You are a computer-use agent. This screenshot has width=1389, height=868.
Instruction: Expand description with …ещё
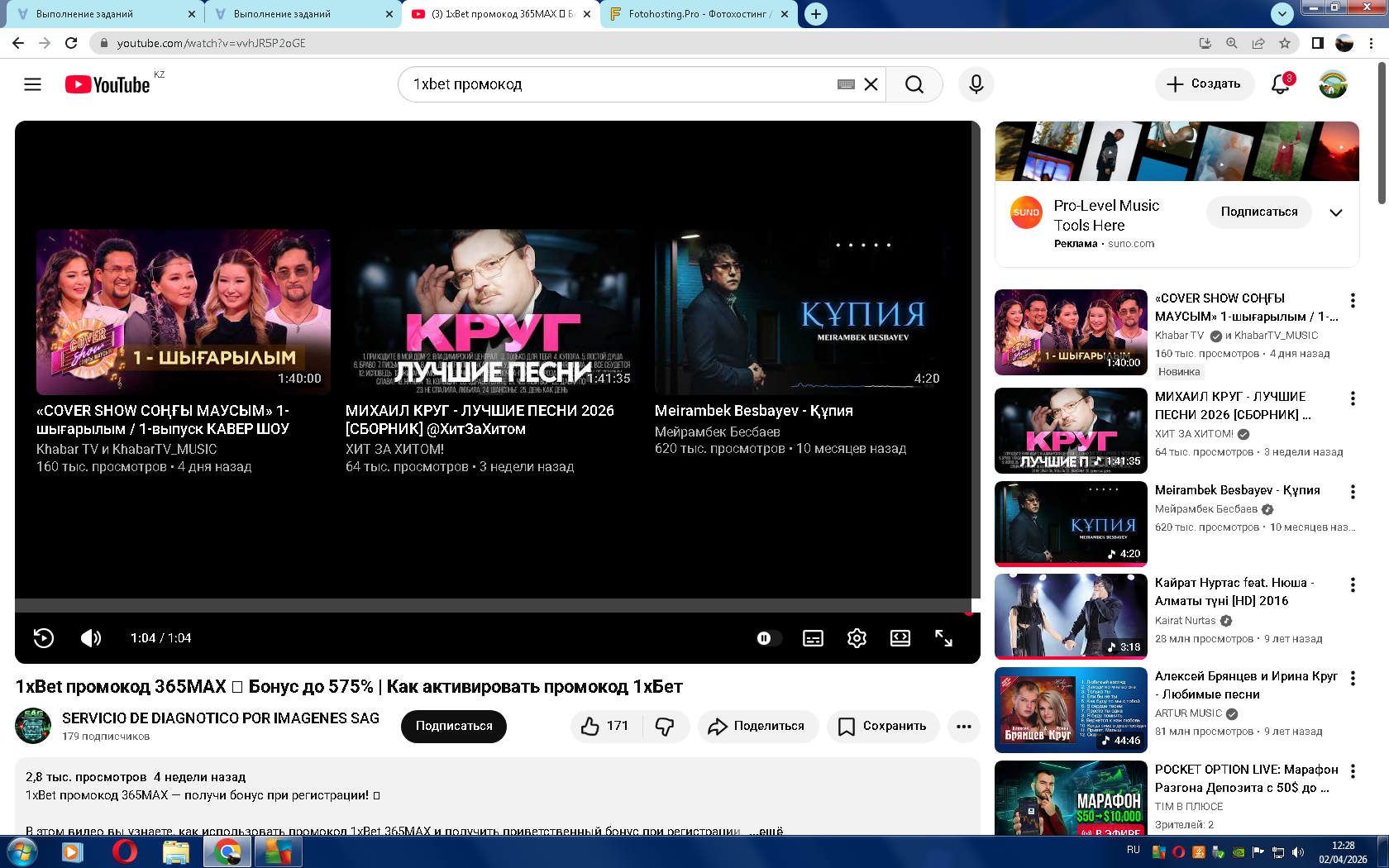pyautogui.click(x=766, y=831)
